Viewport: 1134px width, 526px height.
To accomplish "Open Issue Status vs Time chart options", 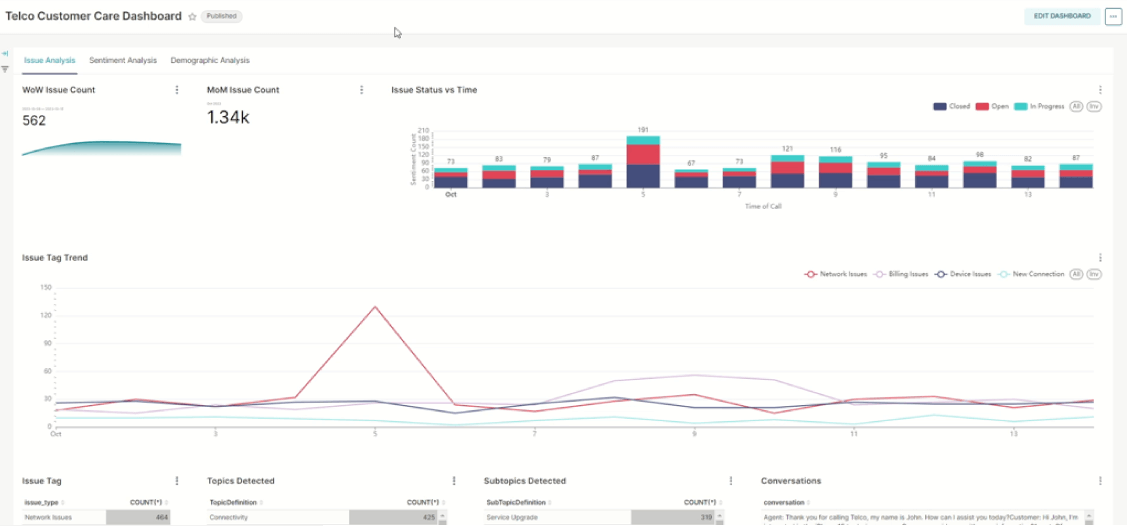I will click(x=1100, y=90).
